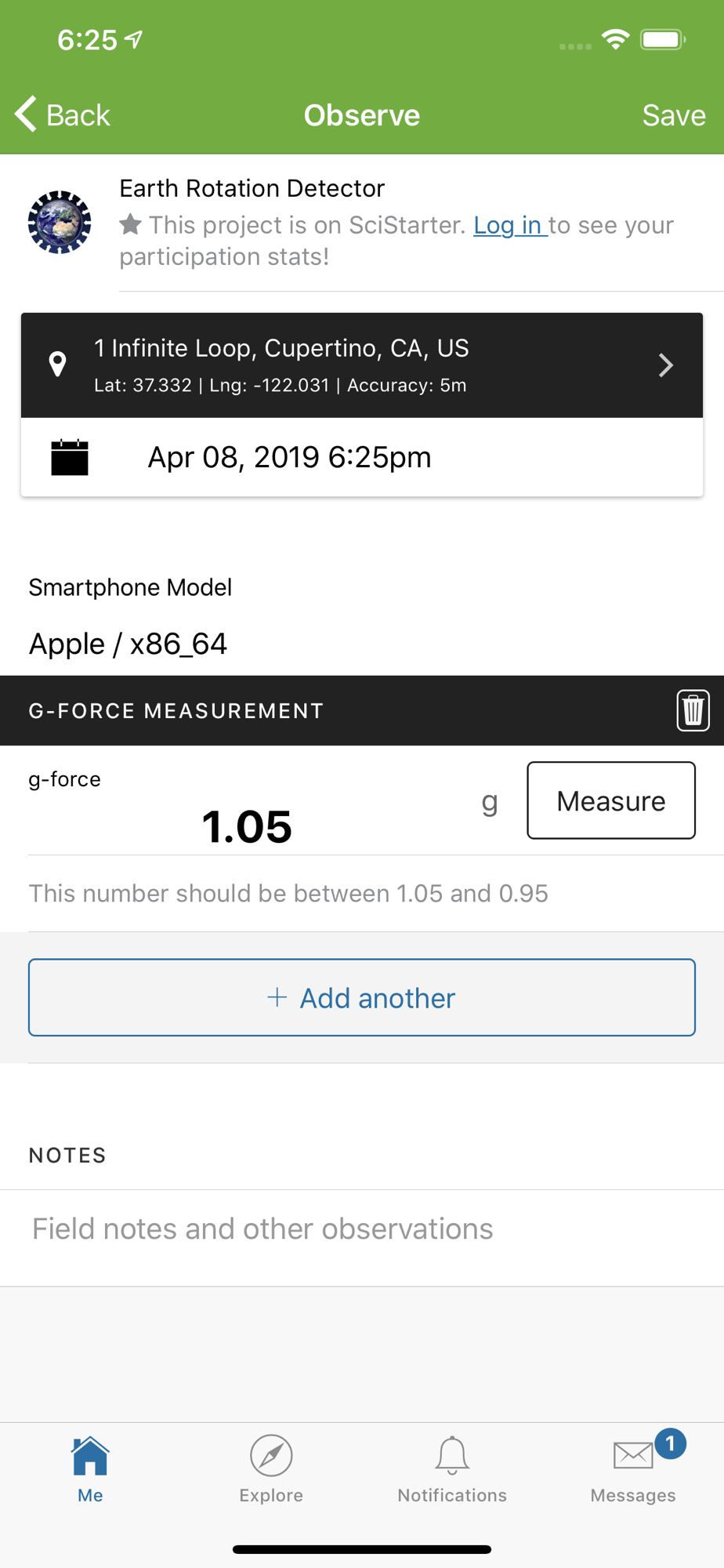Go back using the Back chevron
724x1568 pixels.
(26, 114)
